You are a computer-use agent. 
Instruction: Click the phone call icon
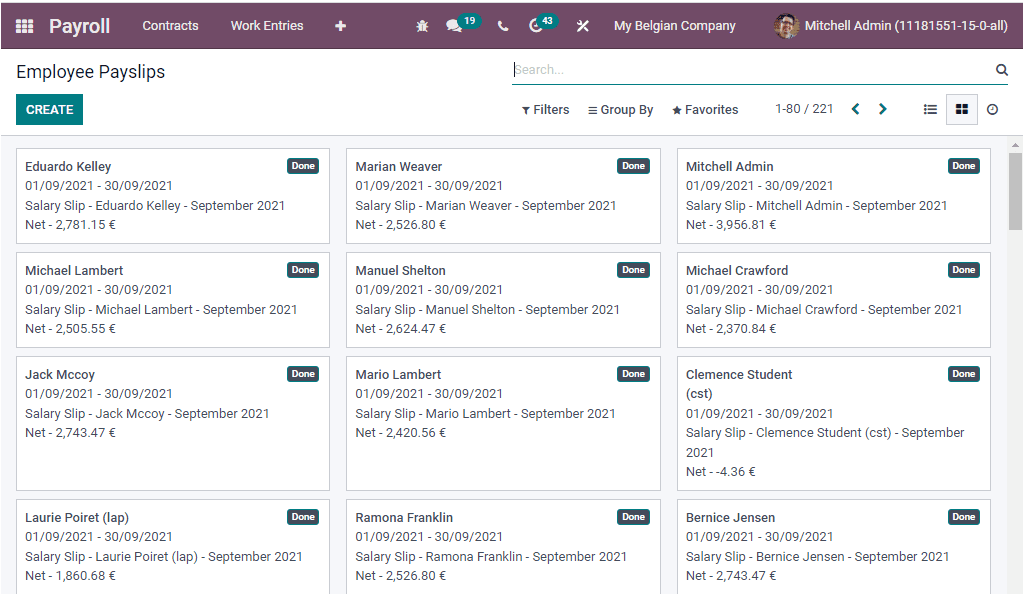point(503,25)
